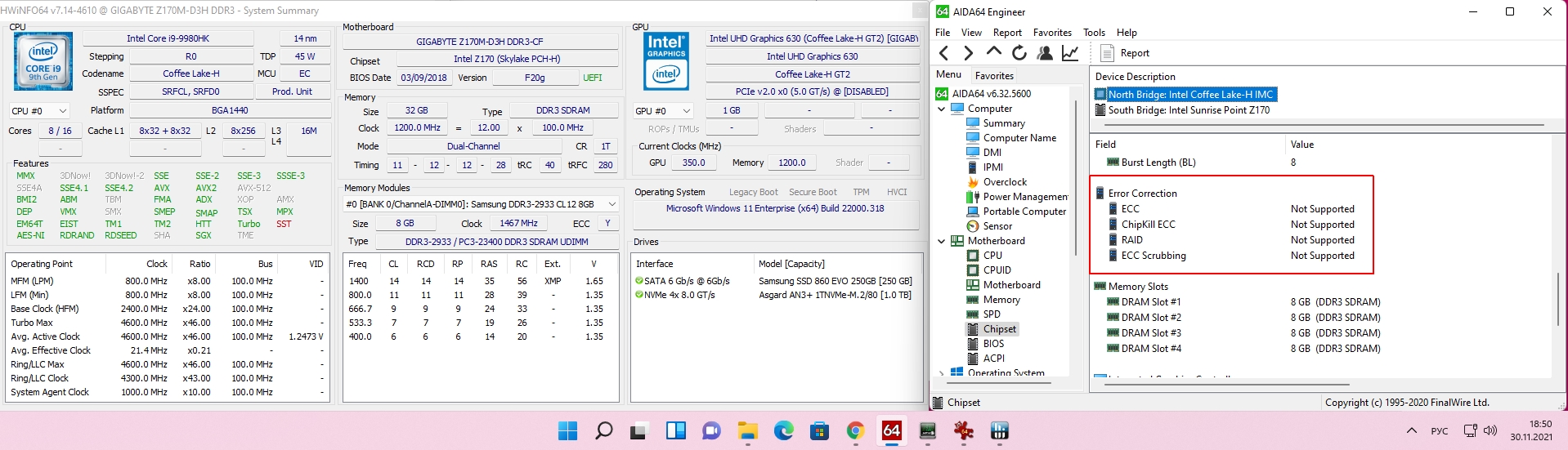Viewport: 1568px width, 450px height.
Task: Open the Tools menu in AIDA64
Action: [1094, 33]
